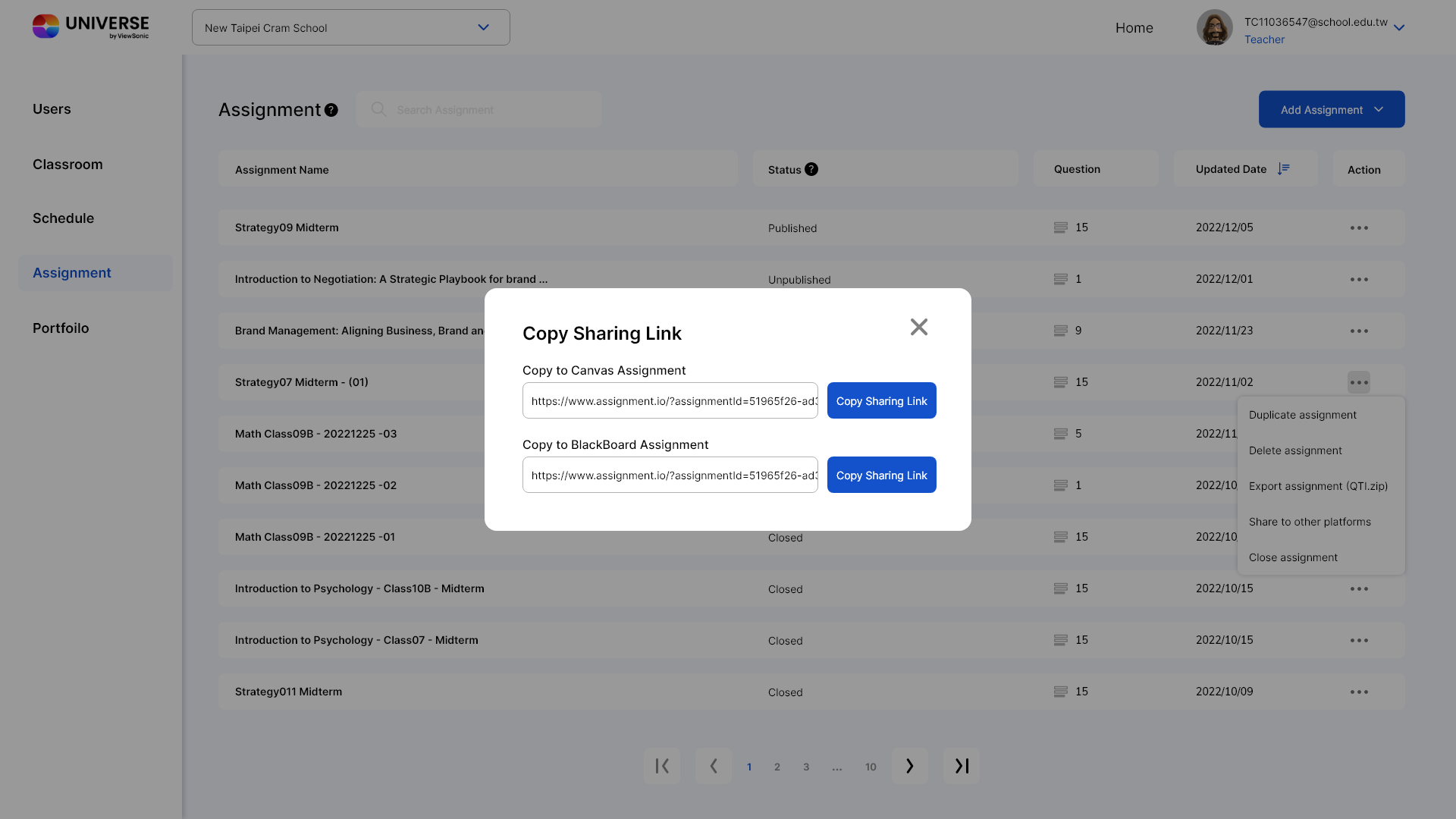Select Duplicate assignment from the context menu
1456x819 pixels.
tap(1302, 415)
